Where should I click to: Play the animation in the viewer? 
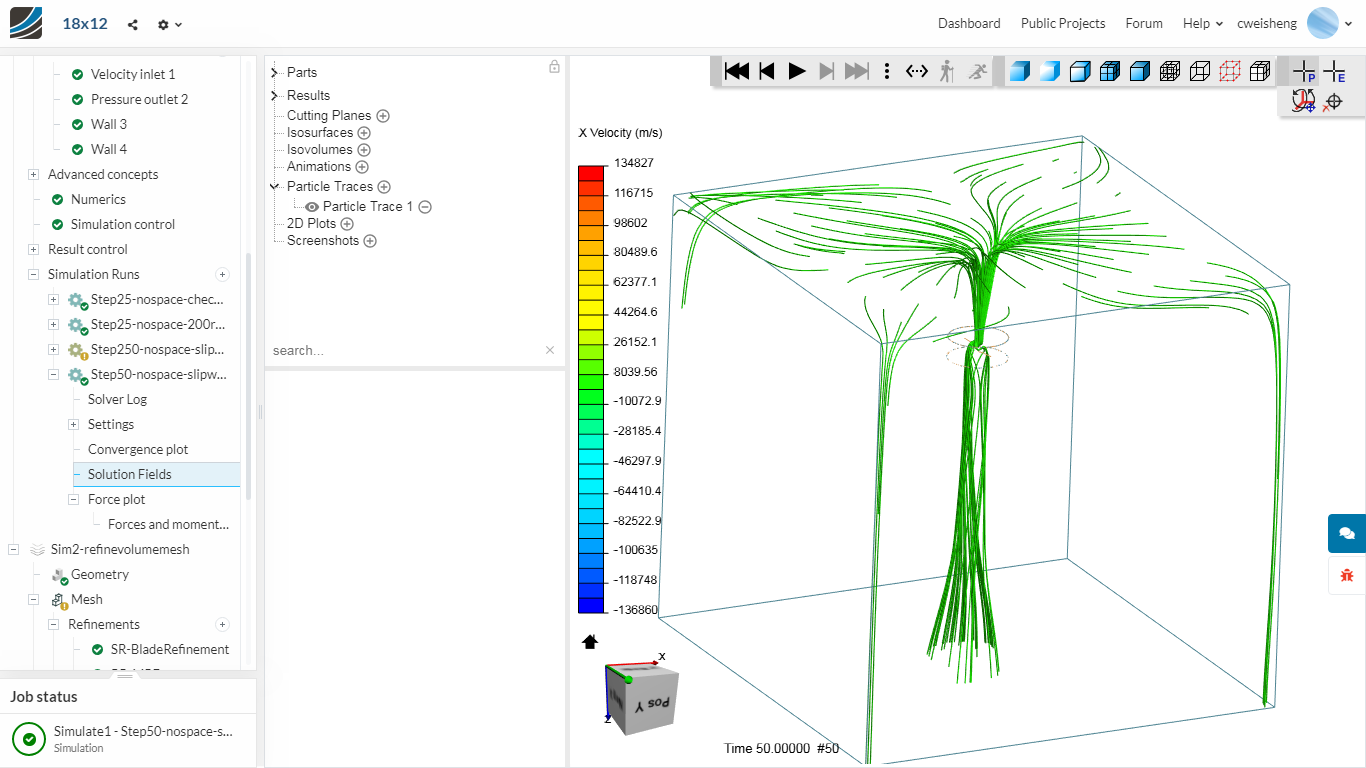pos(797,71)
